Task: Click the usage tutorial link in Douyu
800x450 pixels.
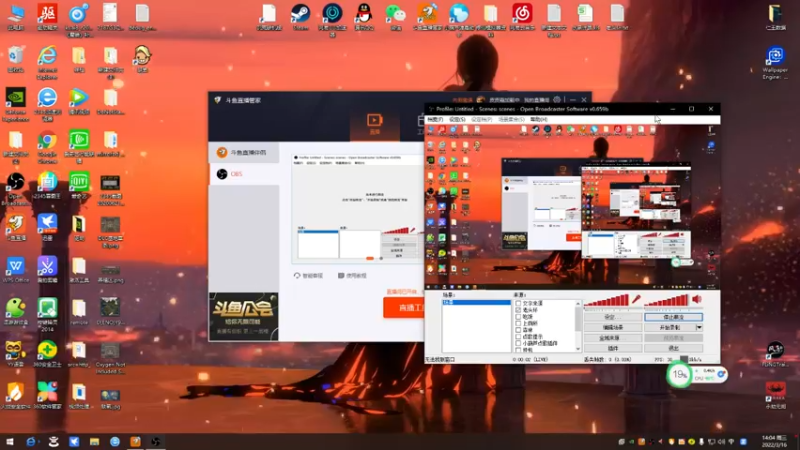Action: pyautogui.click(x=352, y=276)
